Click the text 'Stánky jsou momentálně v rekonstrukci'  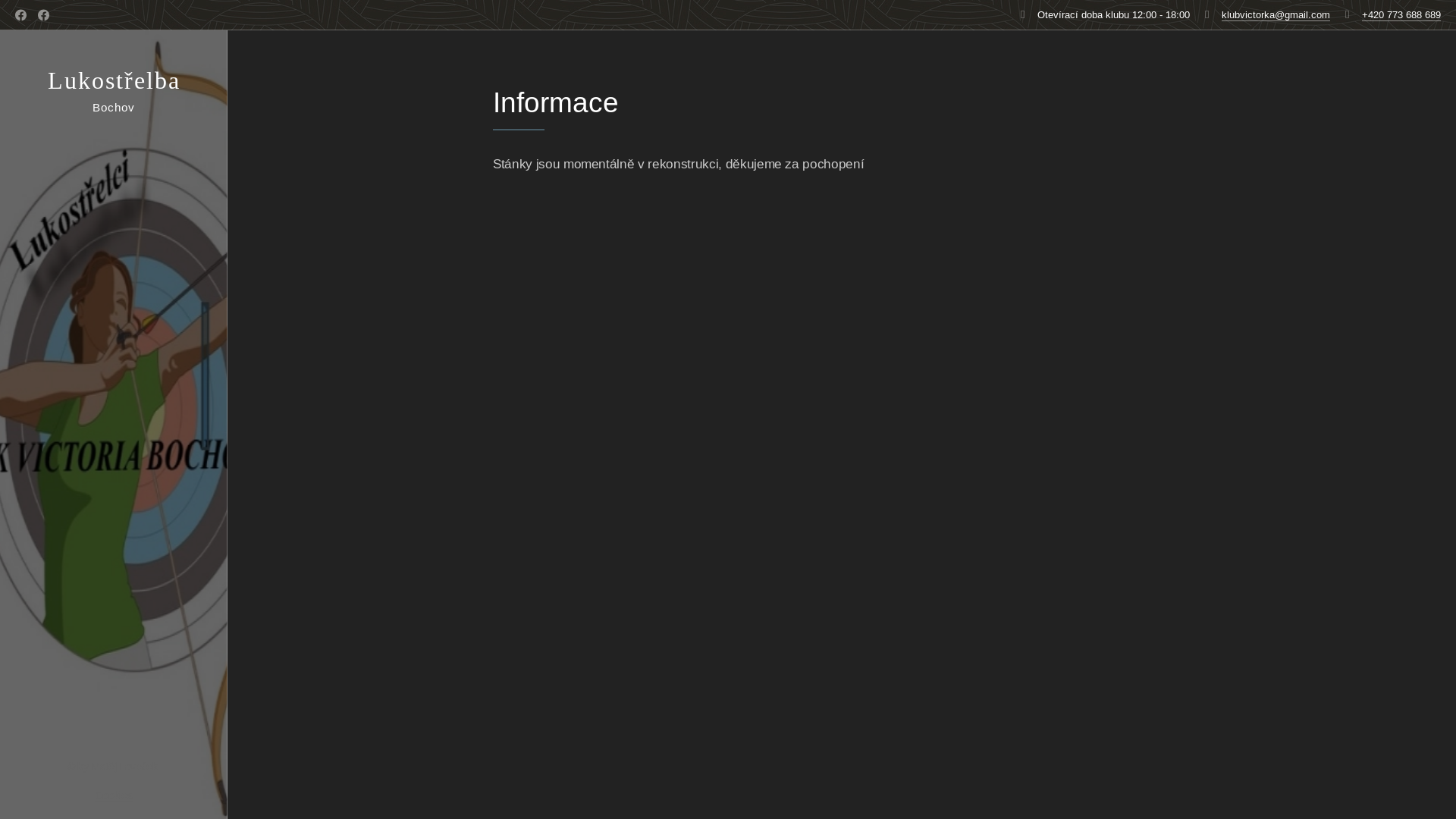click(x=606, y=165)
